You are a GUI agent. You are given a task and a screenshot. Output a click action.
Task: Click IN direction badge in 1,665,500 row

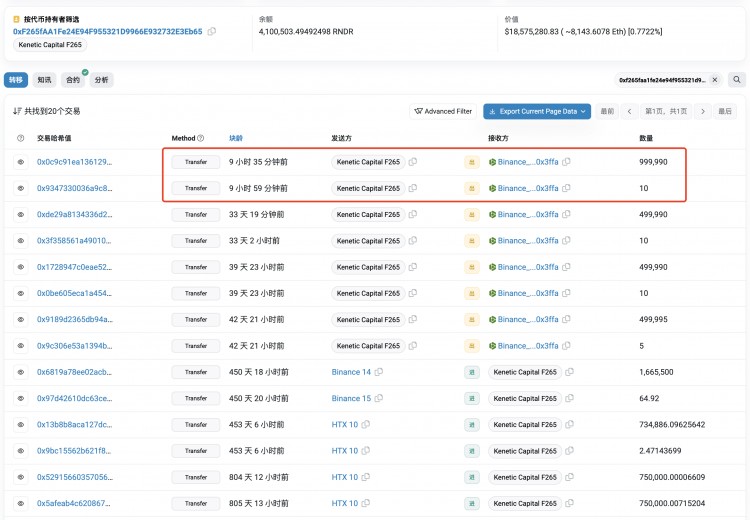point(472,372)
